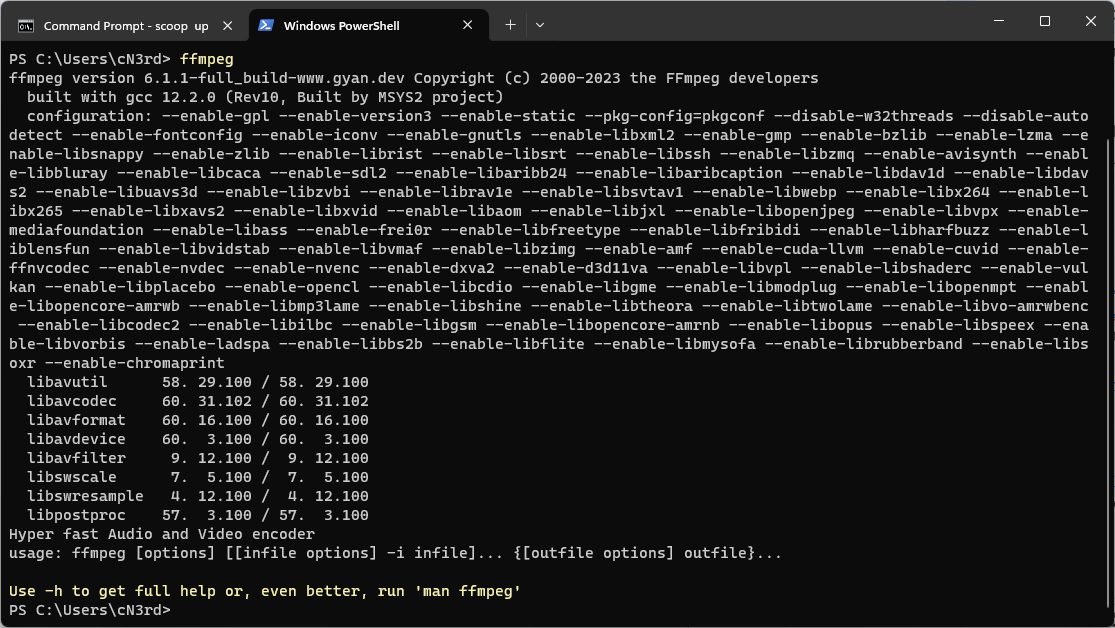Click the '--enable-fontconfig' flag text
Image resolution: width=1115 pixels, height=628 pixels.
[x=157, y=135]
